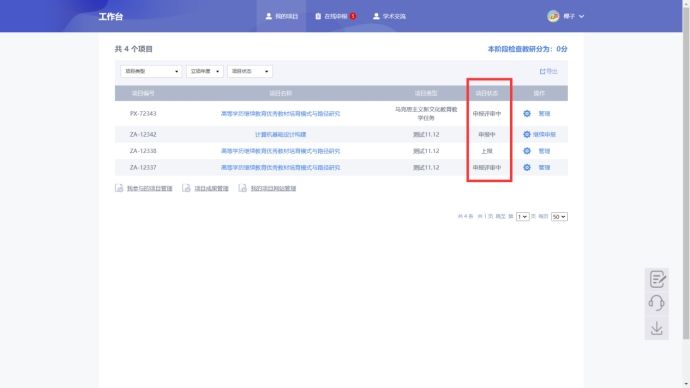Click the 项目编号 column header
This screenshot has width=690, height=388.
(143, 93)
